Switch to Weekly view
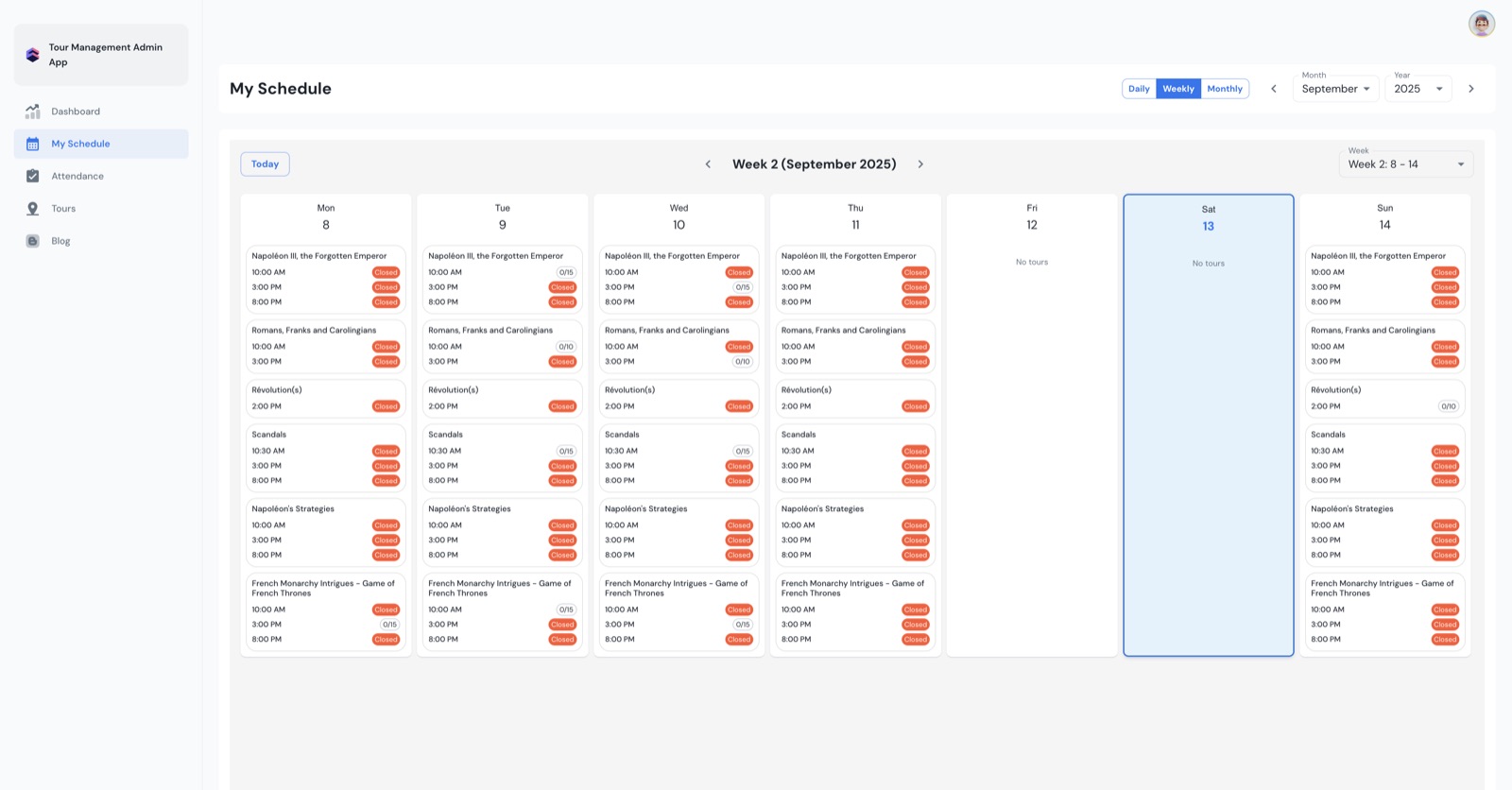 click(x=1178, y=89)
